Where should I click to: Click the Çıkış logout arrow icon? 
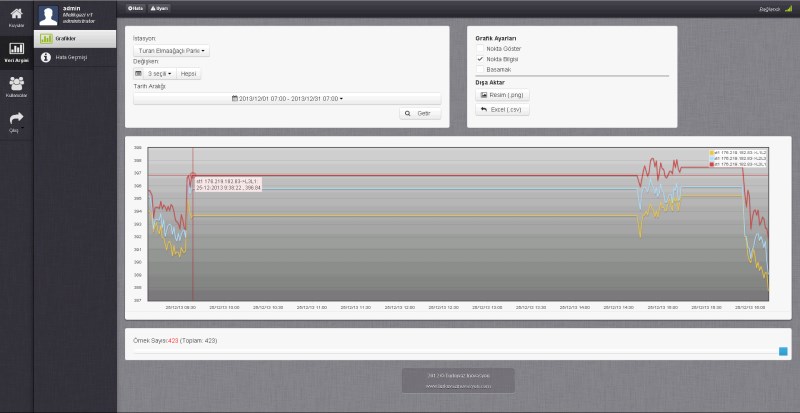(16, 120)
